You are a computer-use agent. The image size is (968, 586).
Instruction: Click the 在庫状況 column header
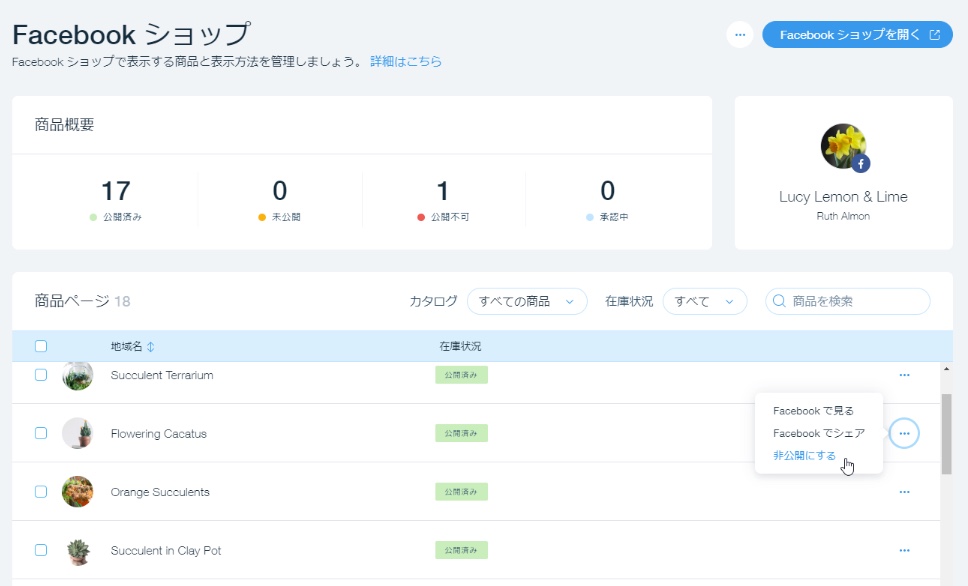click(x=460, y=346)
